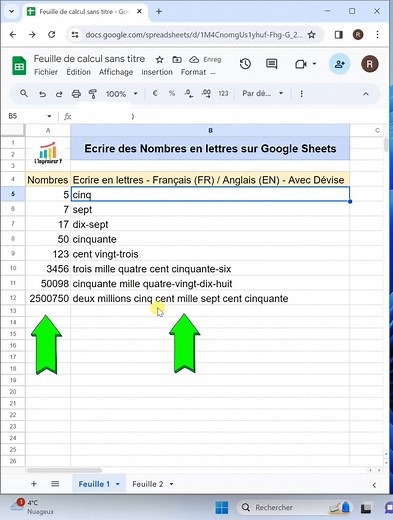This screenshot has height=520, width=393.
Task: Select column A header
Action: coord(48,130)
